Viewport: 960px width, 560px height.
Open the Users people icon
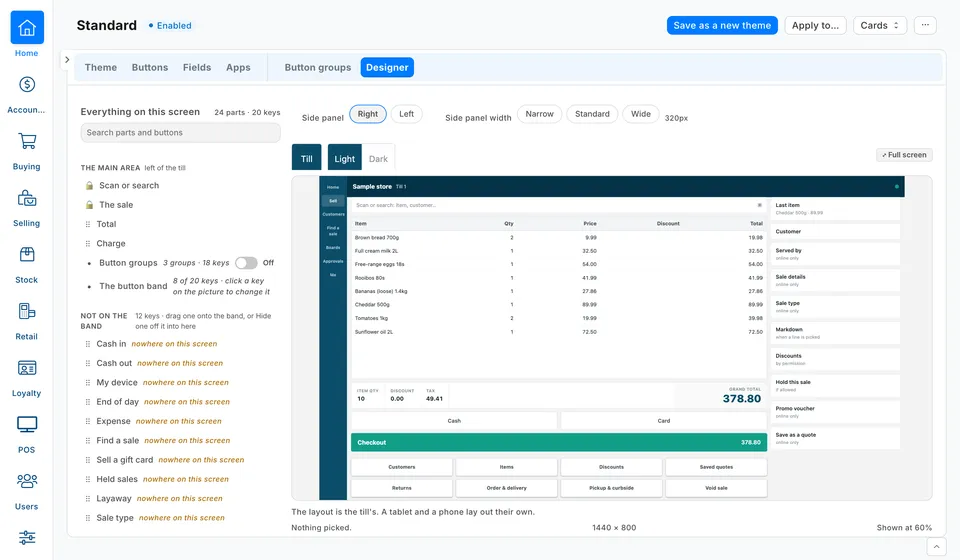[x=27, y=481]
